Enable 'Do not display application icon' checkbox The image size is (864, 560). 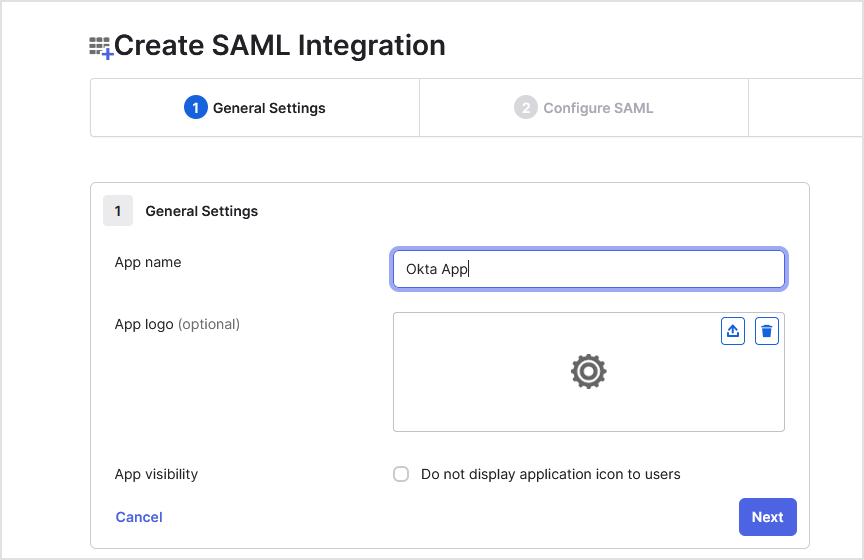[401, 474]
